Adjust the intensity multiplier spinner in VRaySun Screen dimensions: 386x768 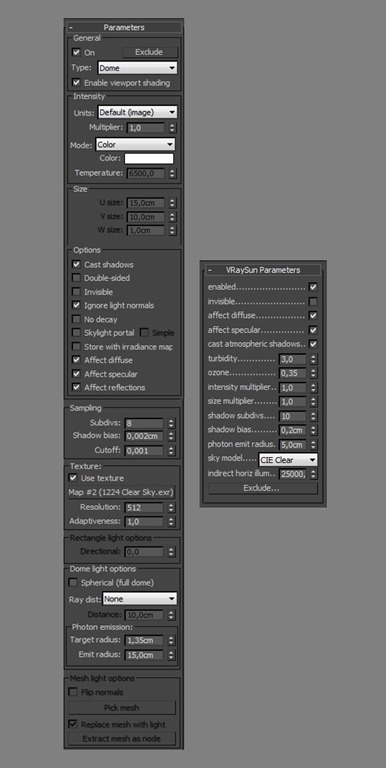click(314, 387)
